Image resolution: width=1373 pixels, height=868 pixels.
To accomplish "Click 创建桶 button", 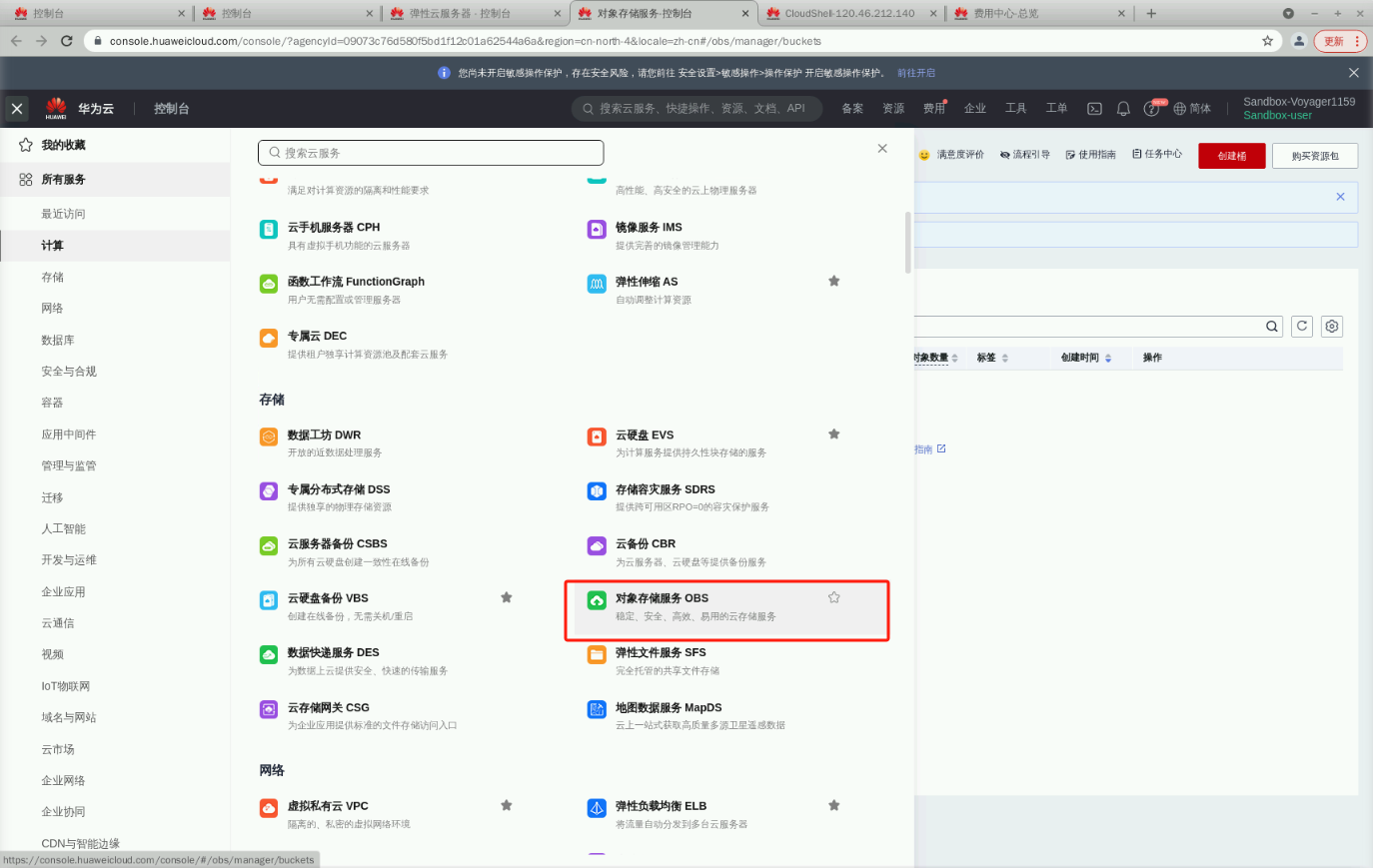I will coord(1232,156).
